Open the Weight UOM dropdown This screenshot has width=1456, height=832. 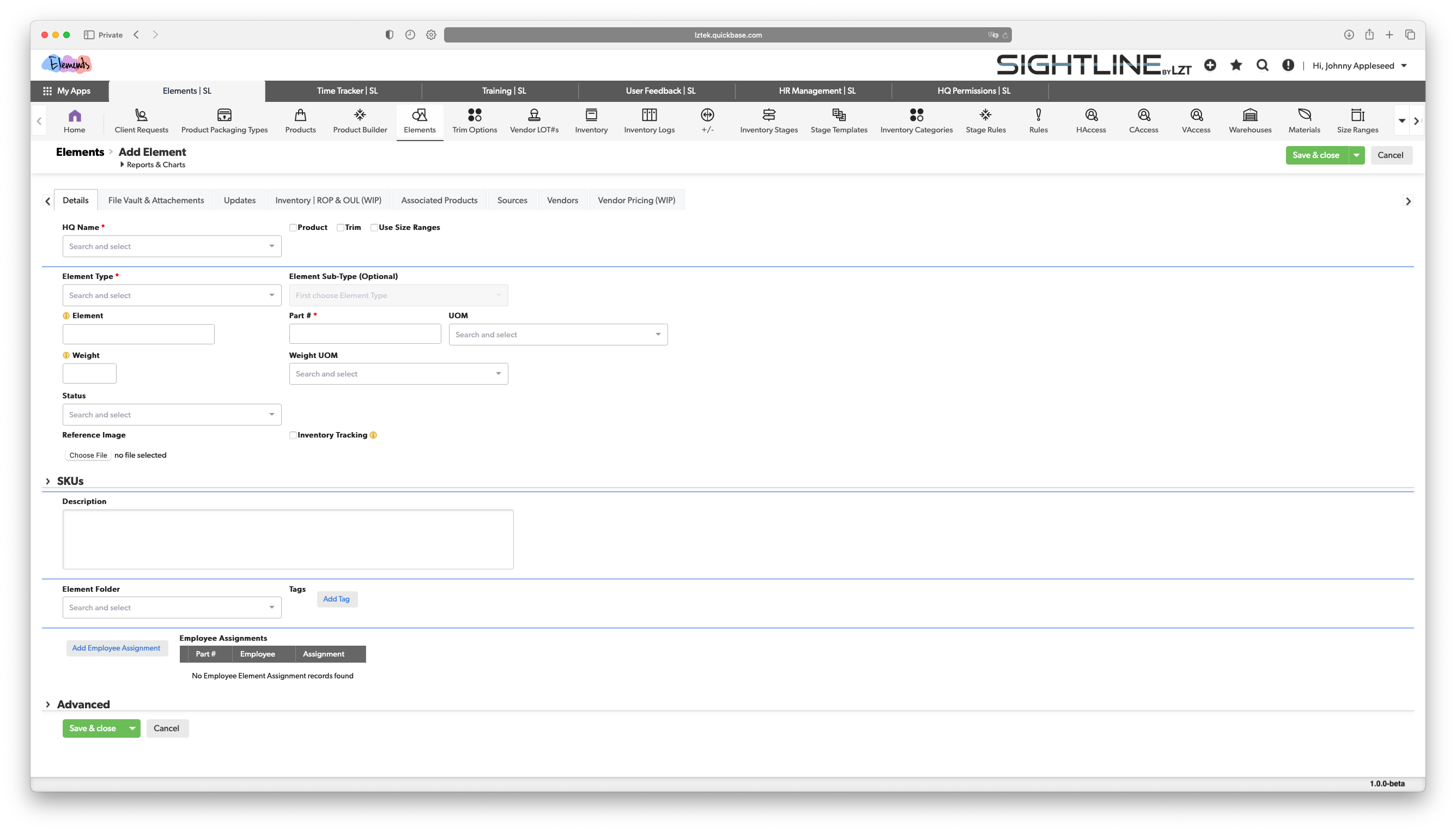pyautogui.click(x=398, y=374)
